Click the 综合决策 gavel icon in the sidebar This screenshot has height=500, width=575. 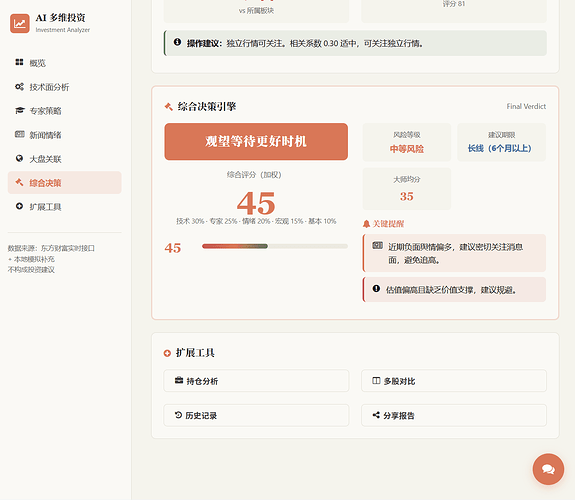(19, 182)
